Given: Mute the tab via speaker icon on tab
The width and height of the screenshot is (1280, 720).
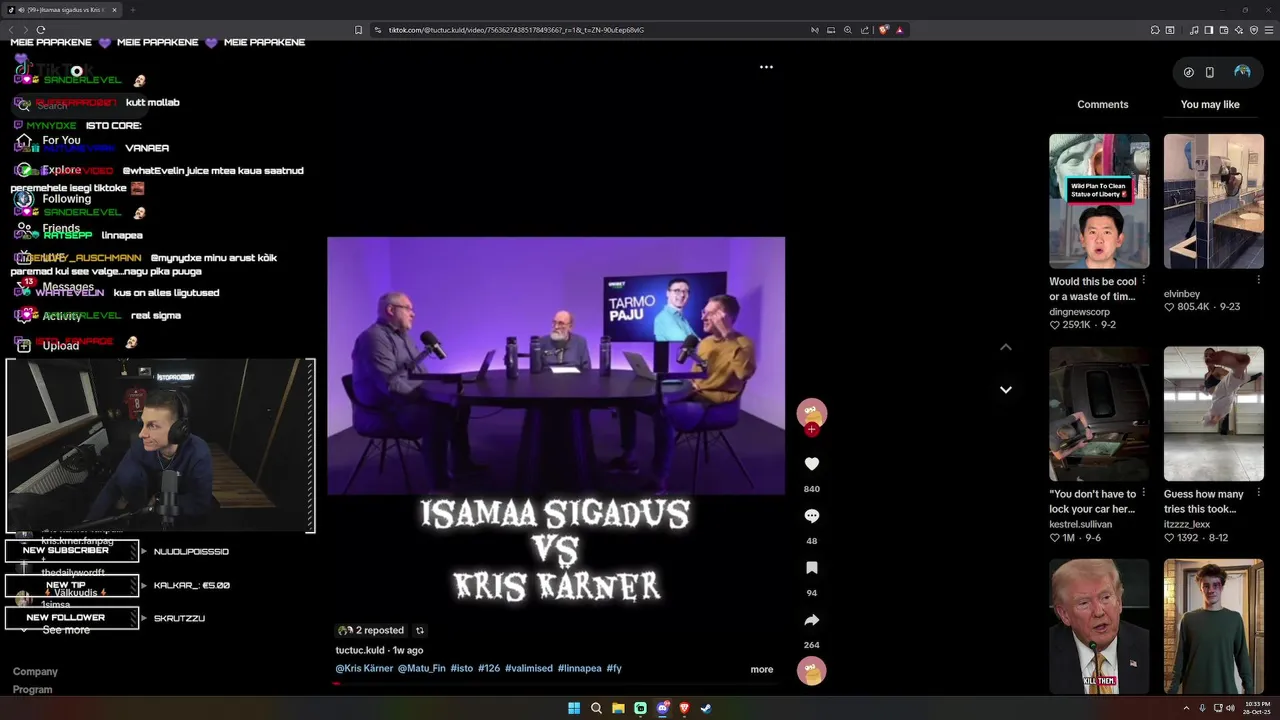Looking at the screenshot, I should [22, 10].
